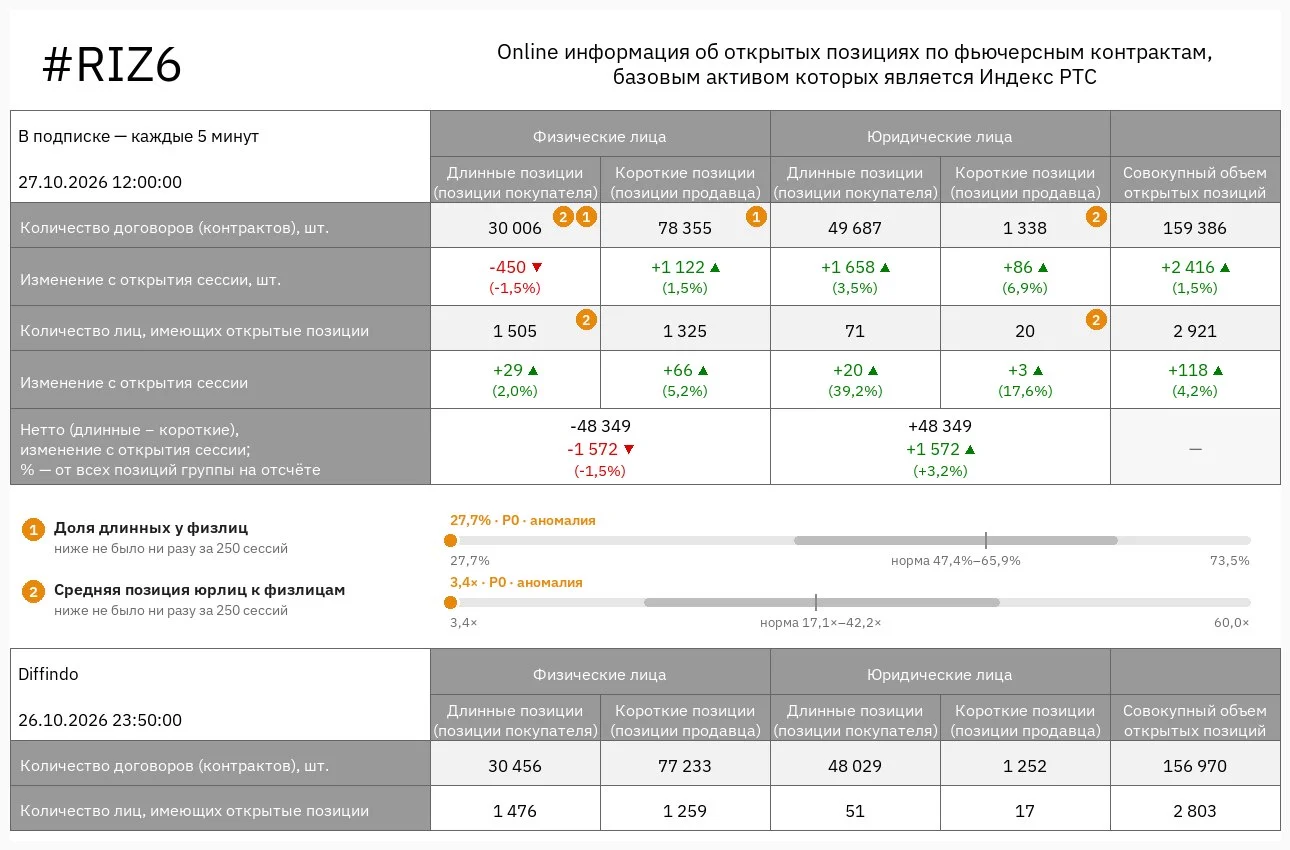Click the orange marker dot on the 3,4× bar

pos(450,603)
